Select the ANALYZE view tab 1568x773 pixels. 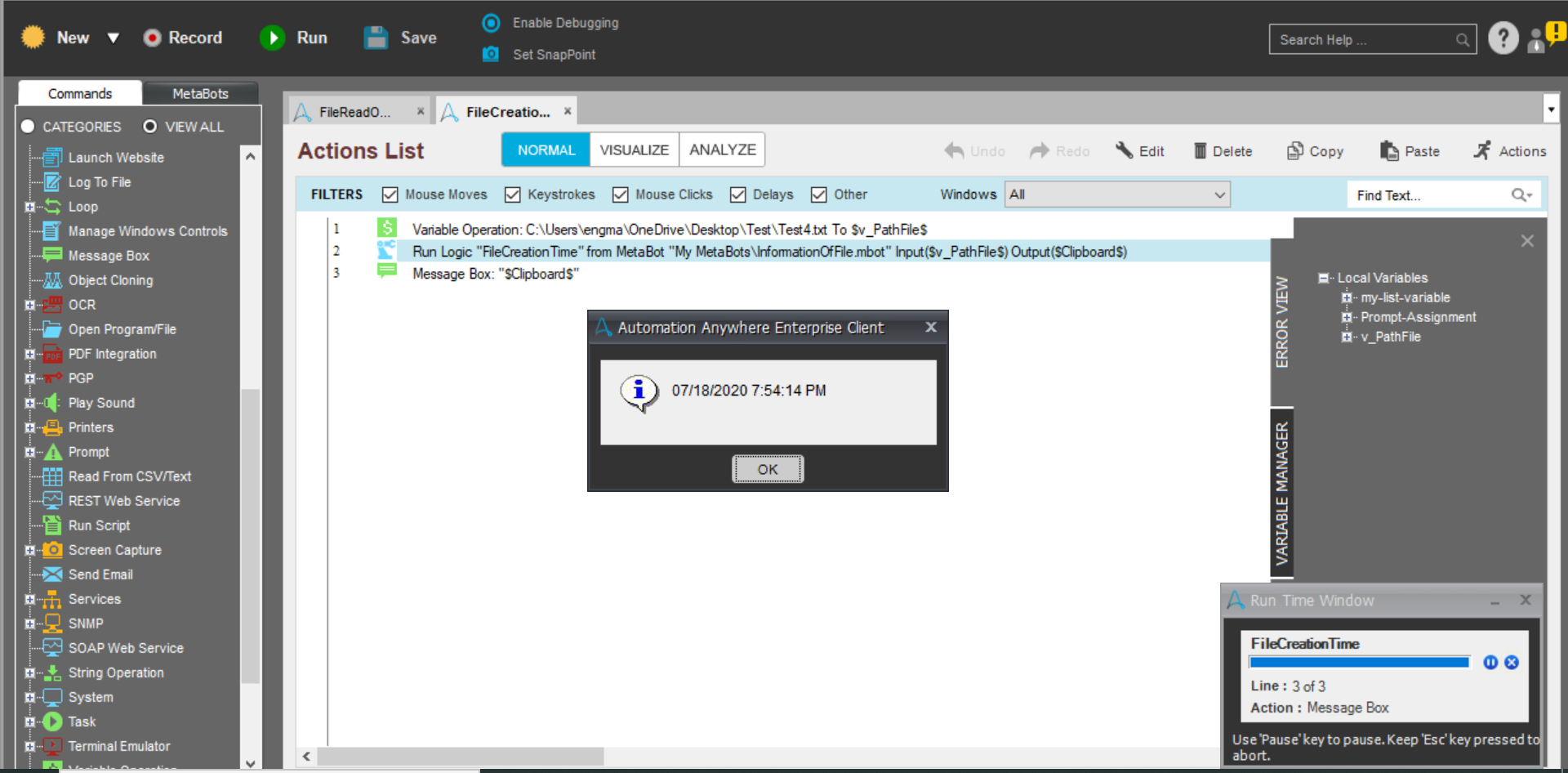[x=722, y=150]
